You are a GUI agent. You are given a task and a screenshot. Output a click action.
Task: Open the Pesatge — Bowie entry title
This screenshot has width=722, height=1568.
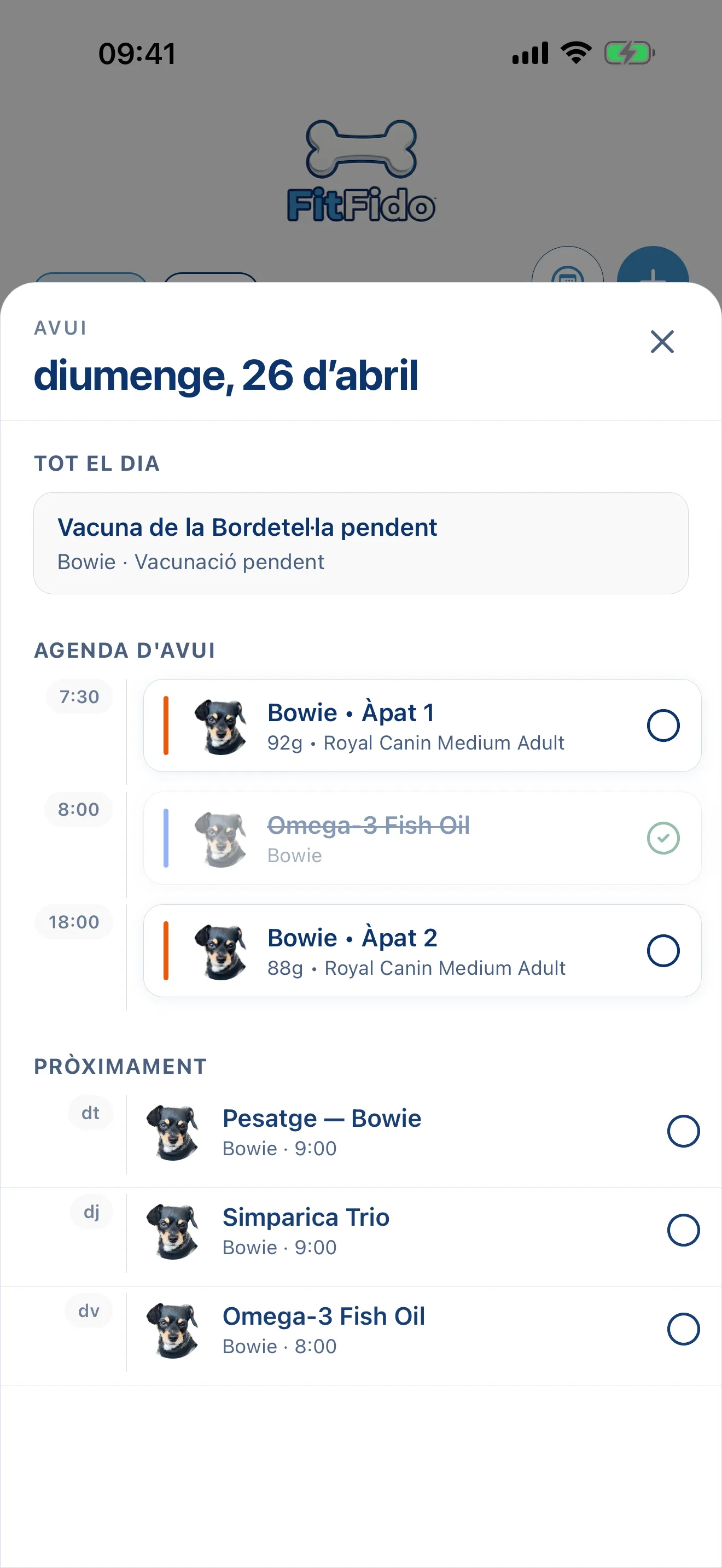pos(322,1118)
